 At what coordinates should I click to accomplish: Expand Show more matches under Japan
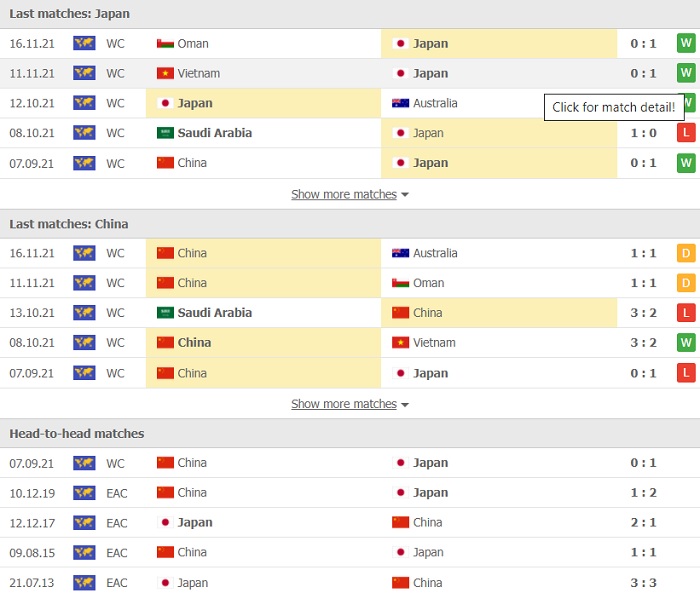343,194
